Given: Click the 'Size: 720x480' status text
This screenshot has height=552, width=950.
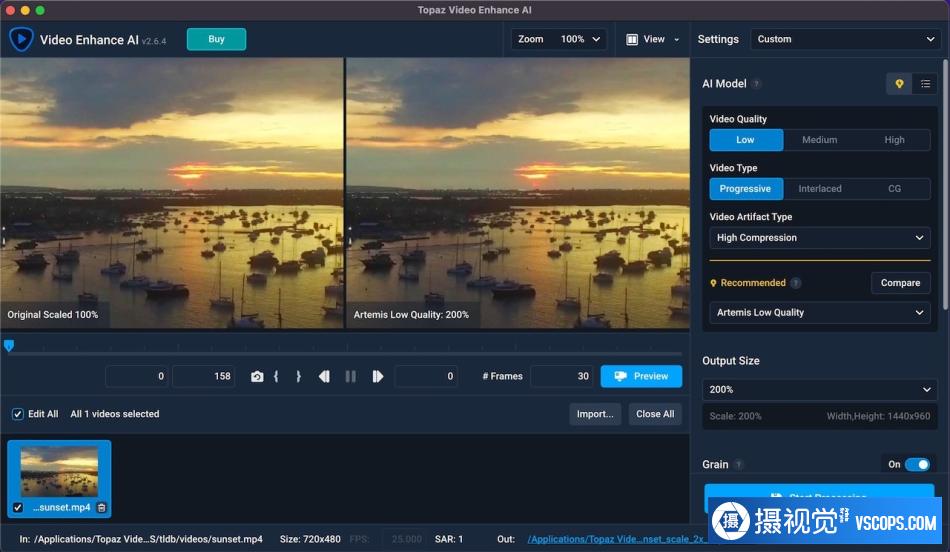Looking at the screenshot, I should pyautogui.click(x=310, y=539).
